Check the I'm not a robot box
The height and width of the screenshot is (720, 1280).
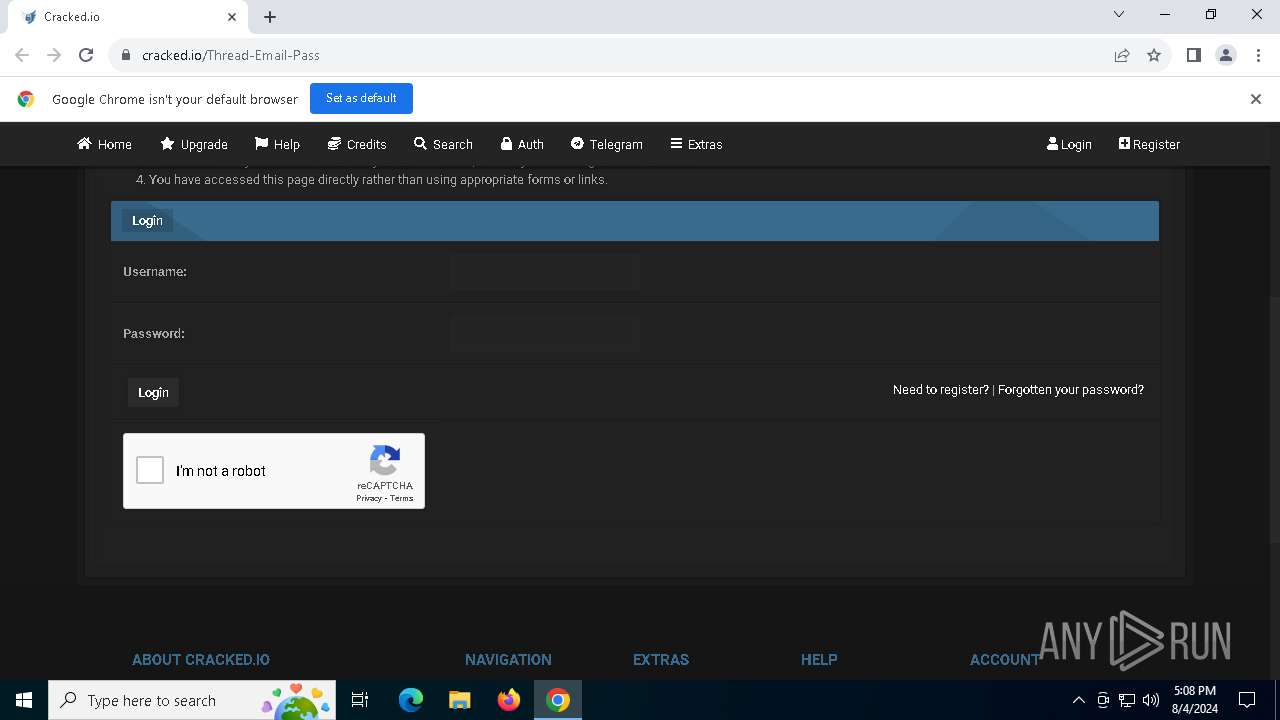(x=150, y=470)
